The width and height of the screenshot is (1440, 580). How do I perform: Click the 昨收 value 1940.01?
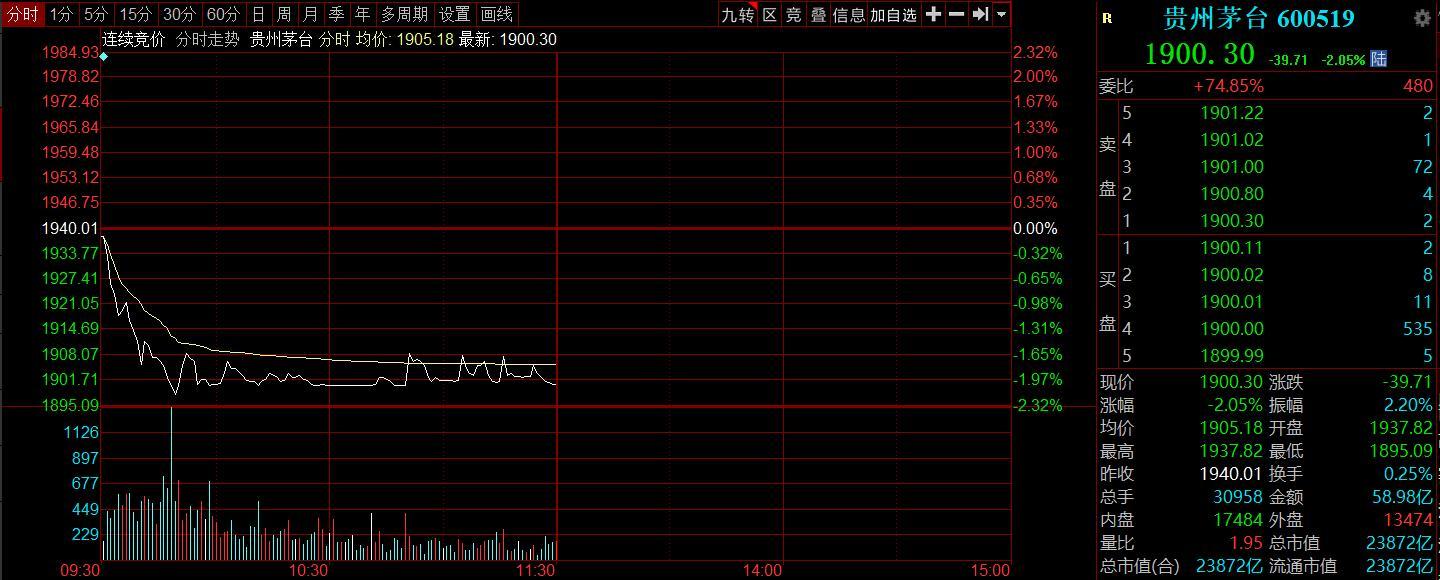(1231, 474)
